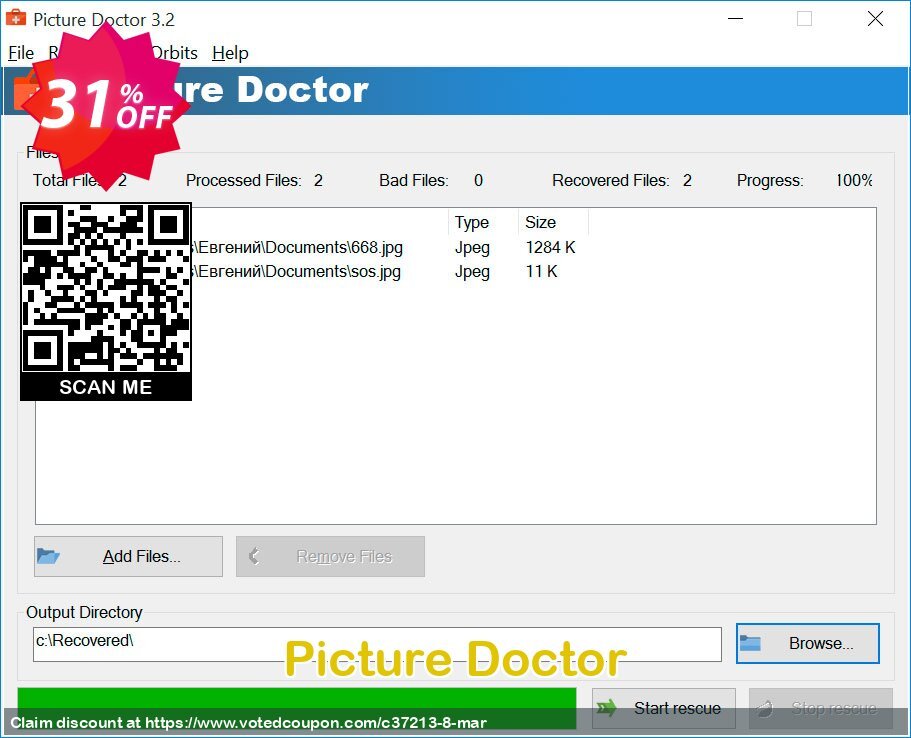Click the folder icon on Add Files
This screenshot has width=911, height=738.
coord(48,556)
